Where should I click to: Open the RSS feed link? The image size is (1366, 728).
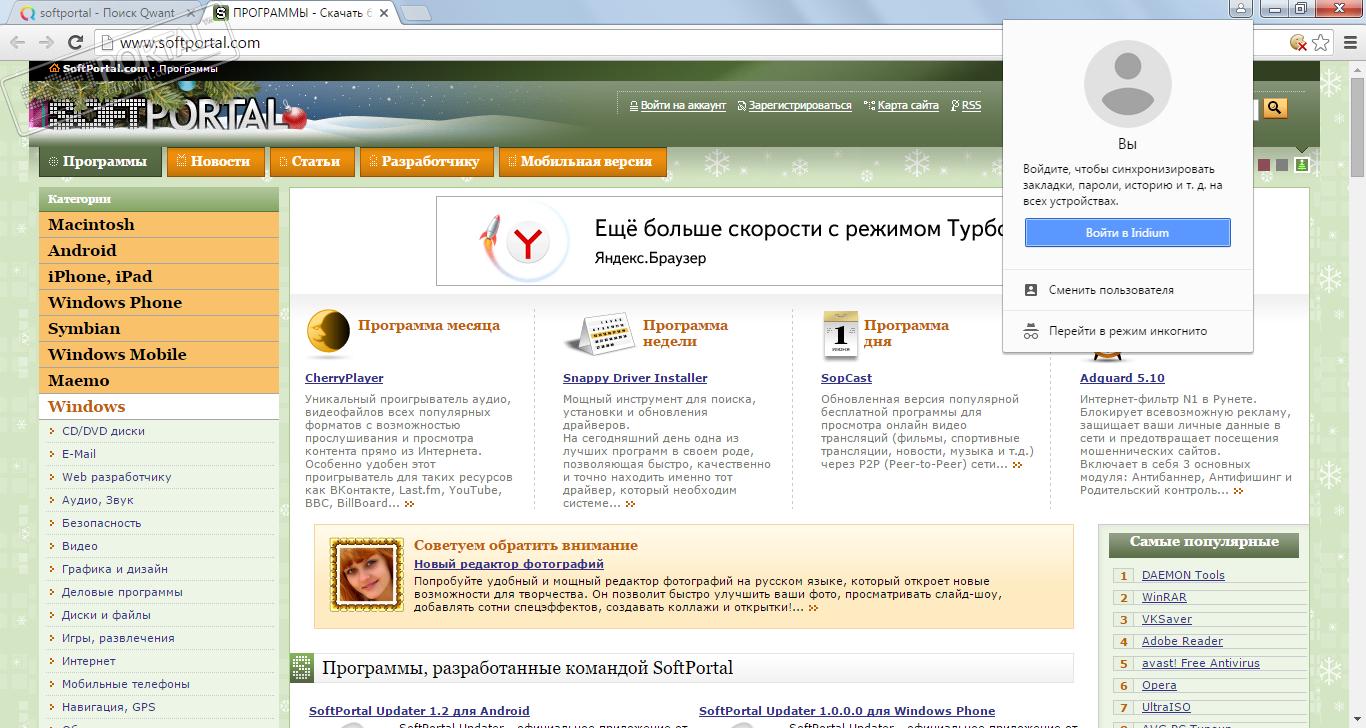(x=971, y=105)
